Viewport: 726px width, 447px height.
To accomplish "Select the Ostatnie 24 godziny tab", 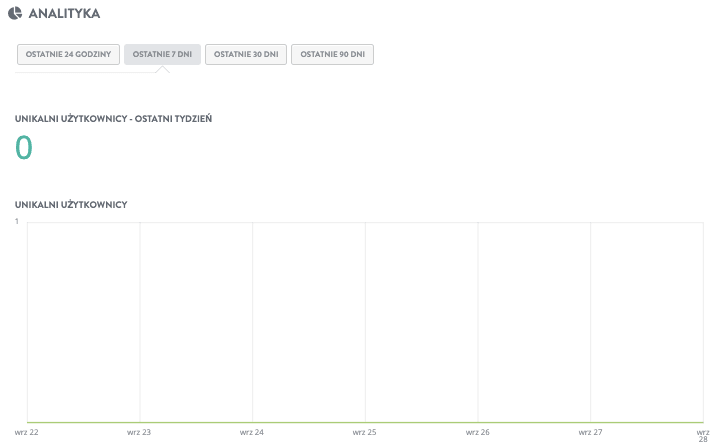I will 69,54.
